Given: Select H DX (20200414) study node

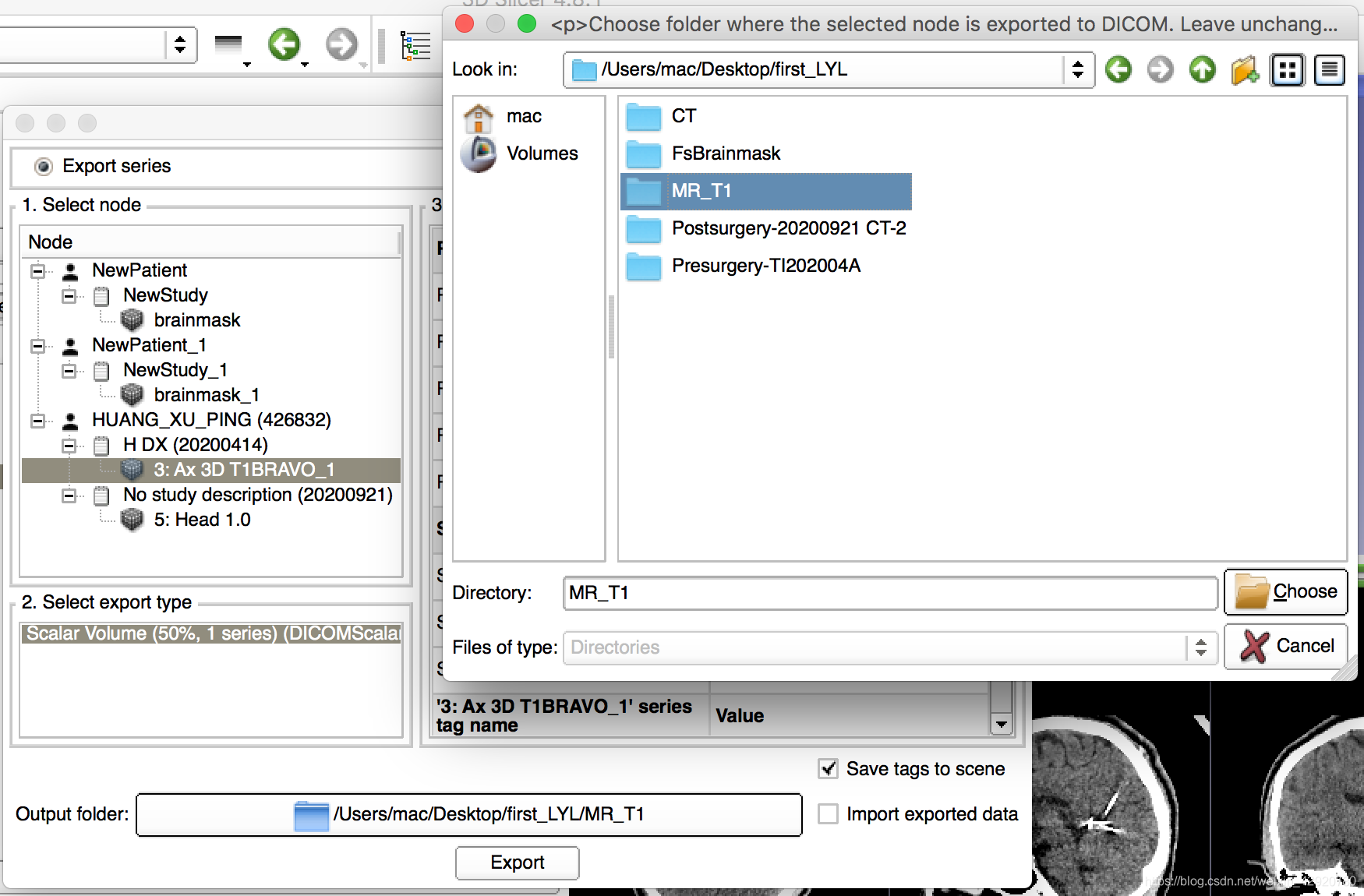Looking at the screenshot, I should tap(195, 445).
